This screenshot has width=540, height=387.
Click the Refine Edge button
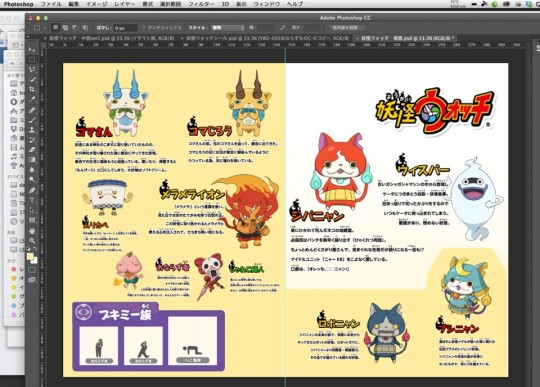[x=346, y=28]
